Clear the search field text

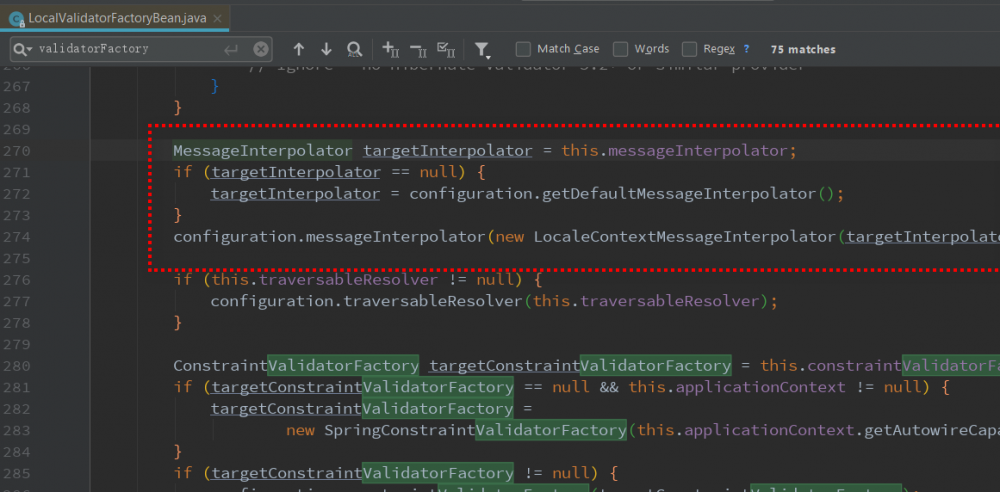point(261,49)
